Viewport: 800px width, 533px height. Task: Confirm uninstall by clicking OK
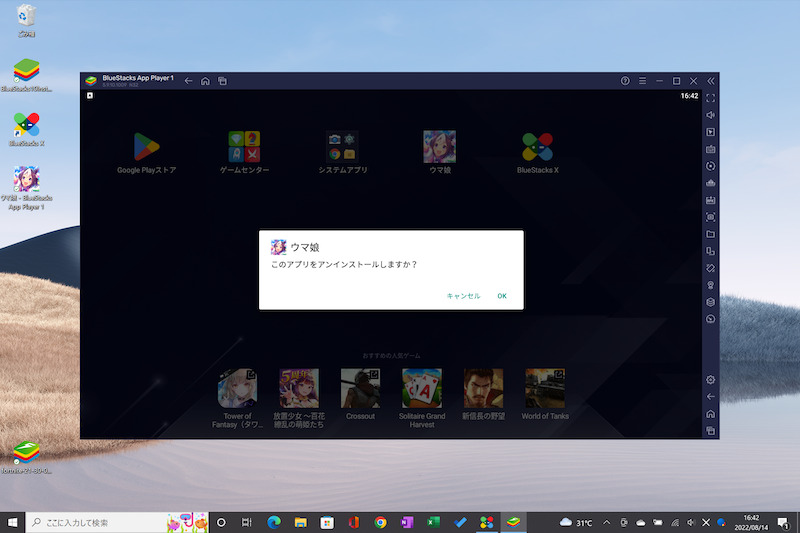click(502, 296)
